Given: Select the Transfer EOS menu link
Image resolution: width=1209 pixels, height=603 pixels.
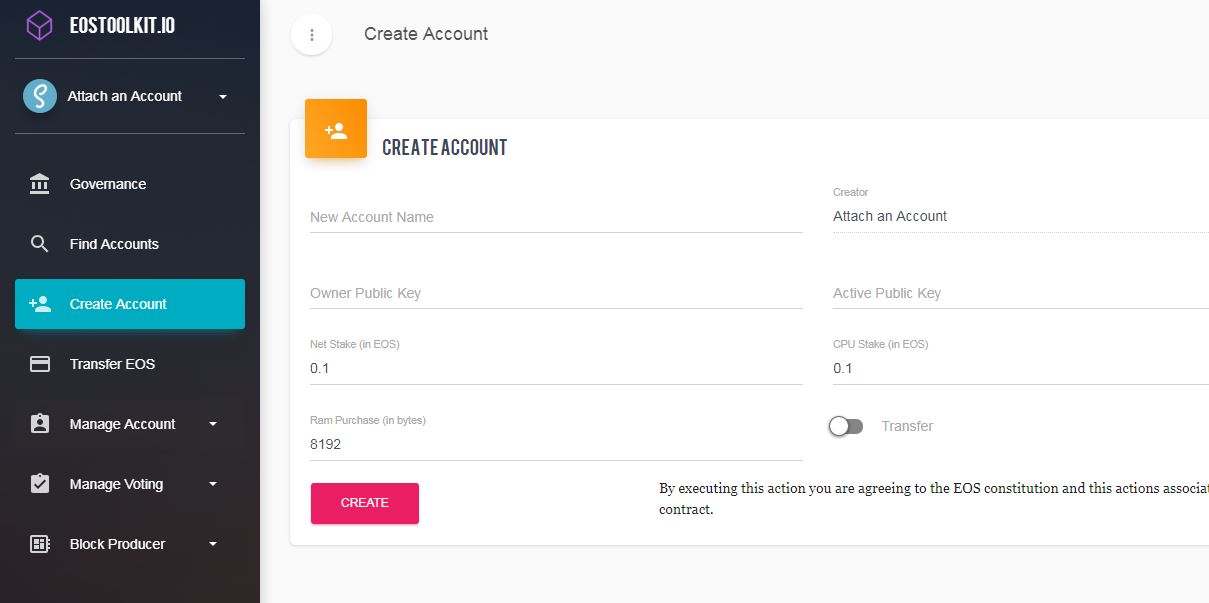Looking at the screenshot, I should pos(112,364).
